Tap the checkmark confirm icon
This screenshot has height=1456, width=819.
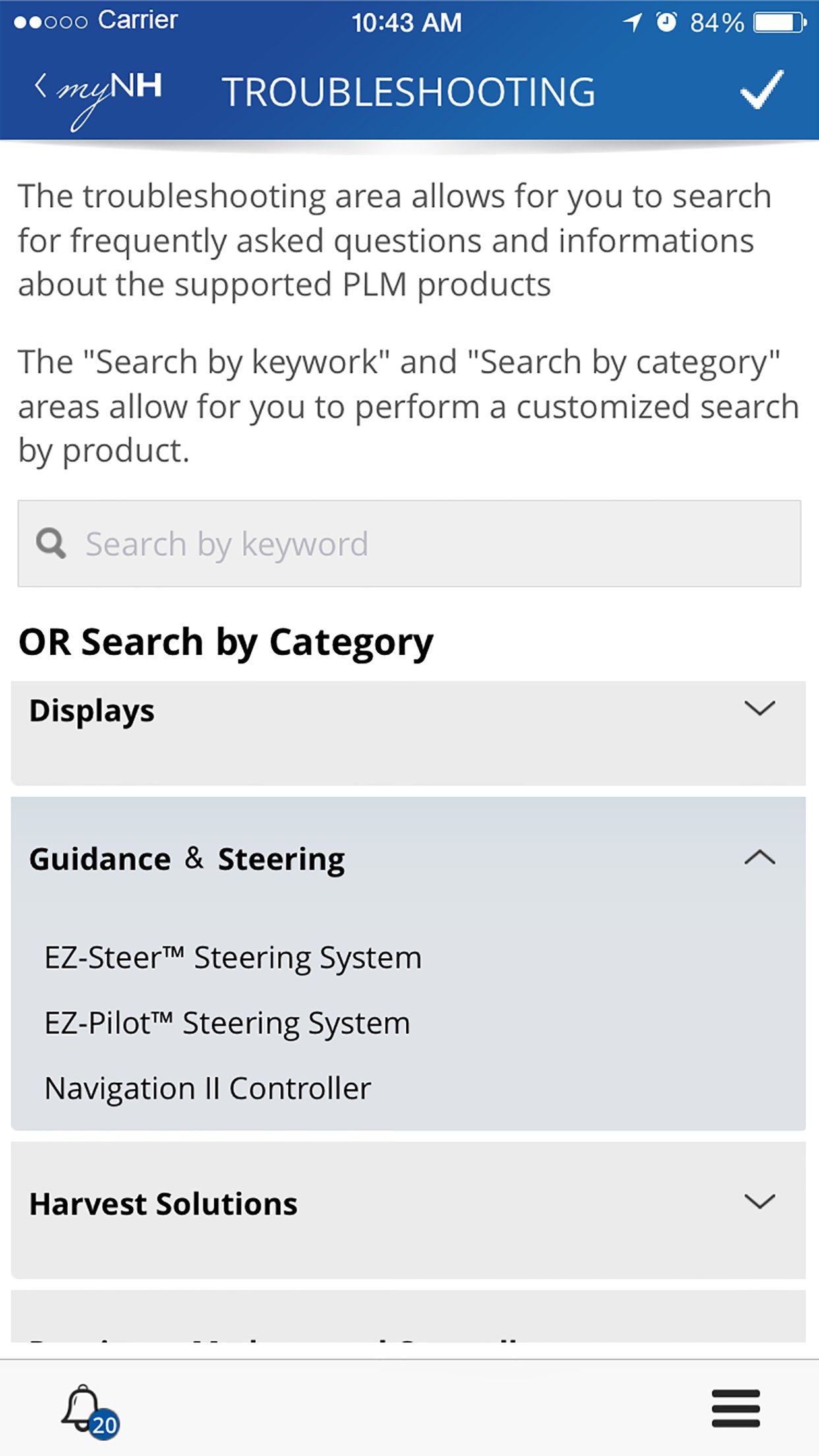click(x=761, y=90)
